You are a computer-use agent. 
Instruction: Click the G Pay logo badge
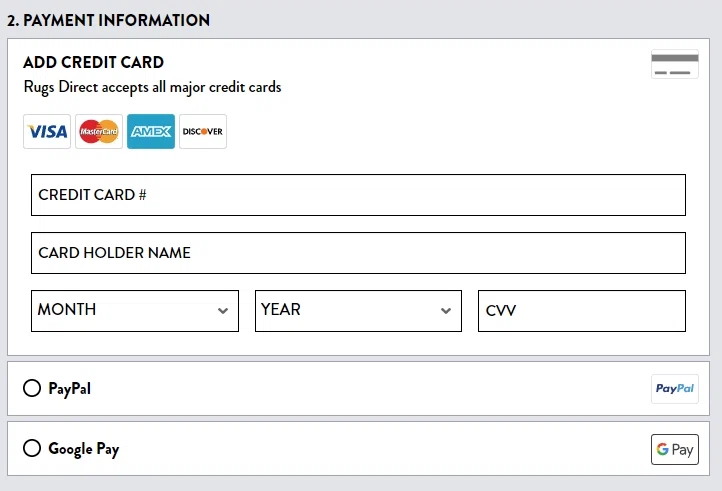click(x=675, y=449)
